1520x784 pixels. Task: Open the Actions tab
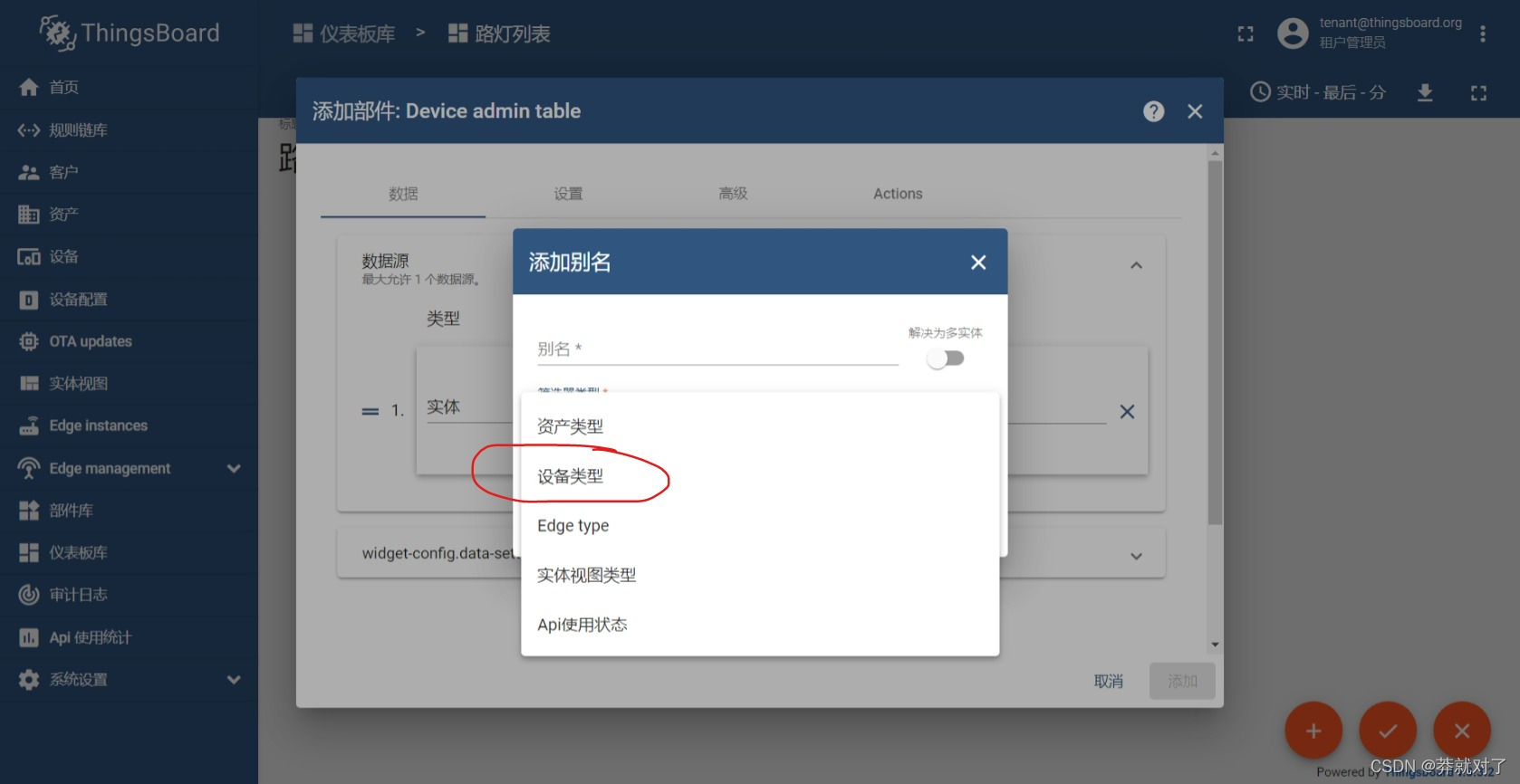(x=898, y=194)
